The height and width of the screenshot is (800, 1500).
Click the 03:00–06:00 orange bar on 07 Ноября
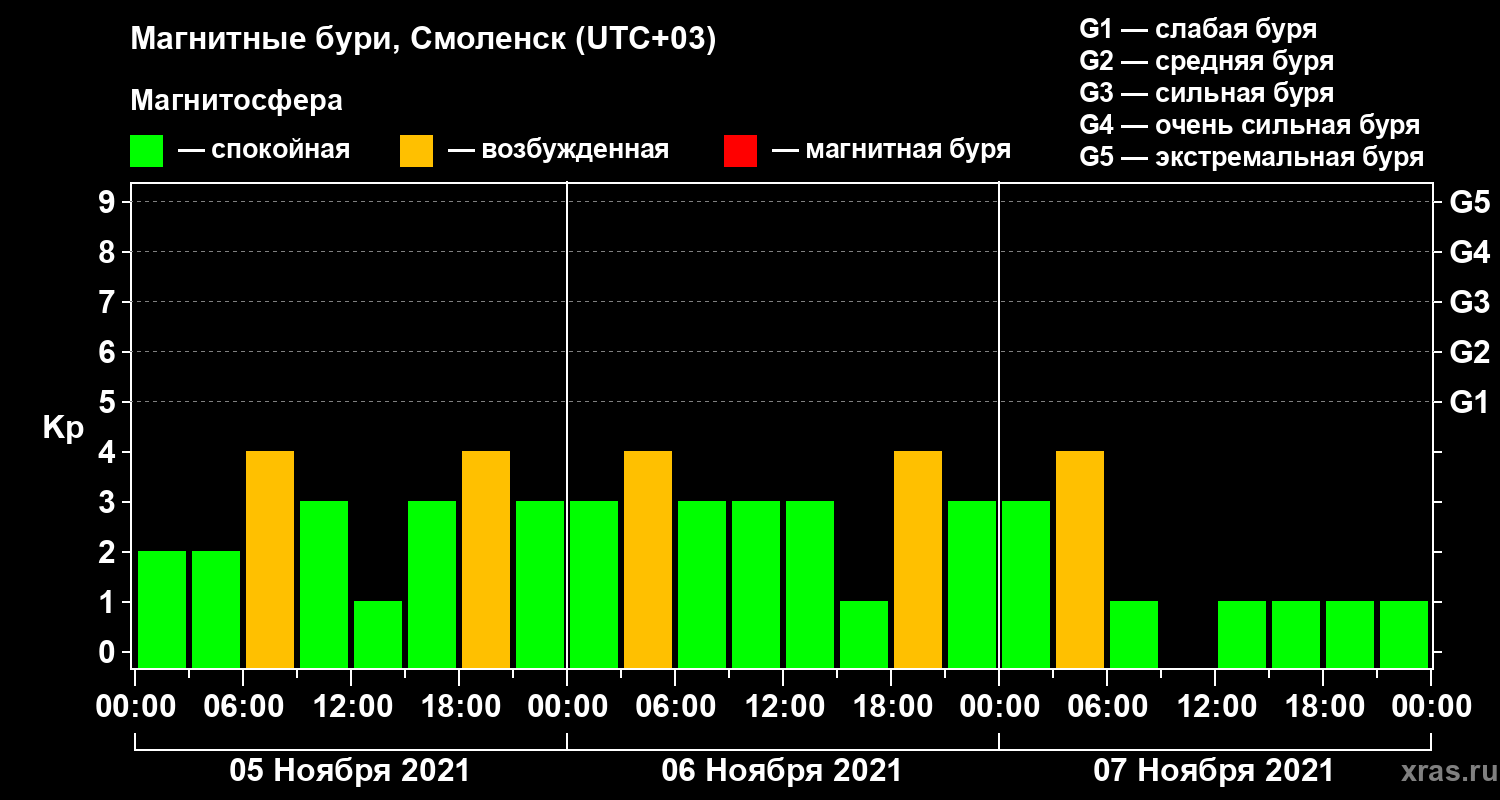(x=1080, y=559)
